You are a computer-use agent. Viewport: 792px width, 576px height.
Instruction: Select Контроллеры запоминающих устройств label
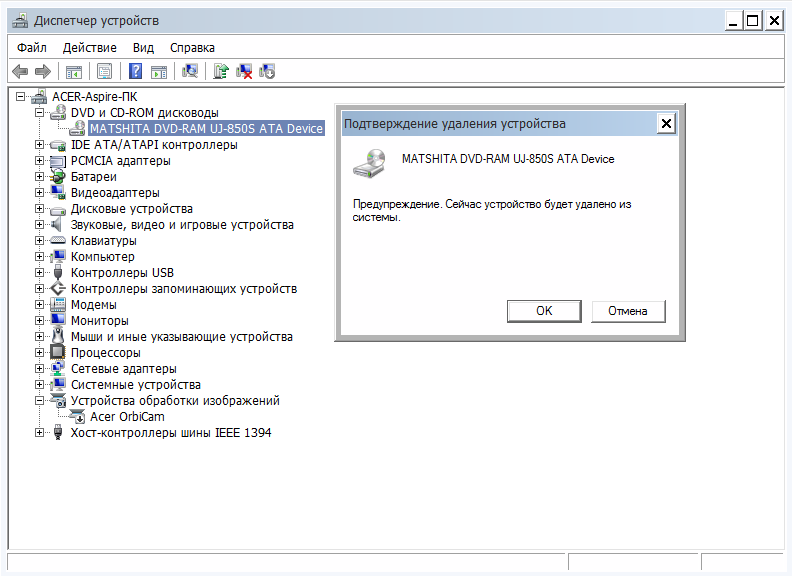click(x=184, y=289)
